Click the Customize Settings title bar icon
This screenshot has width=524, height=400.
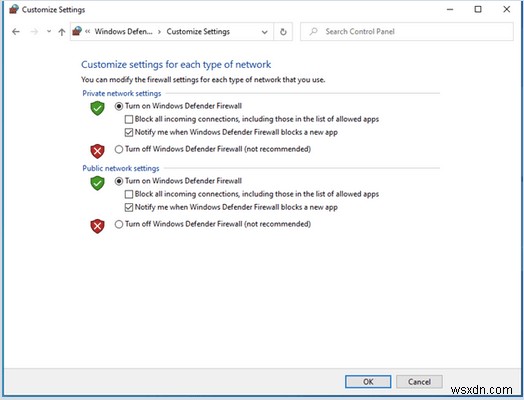coord(14,9)
